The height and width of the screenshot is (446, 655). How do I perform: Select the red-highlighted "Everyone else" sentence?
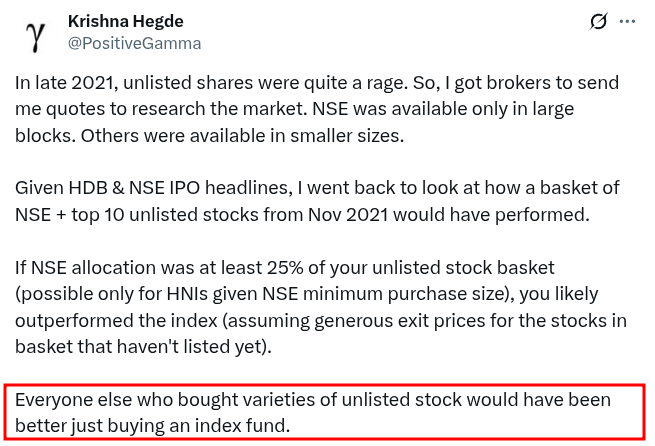pyautogui.click(x=312, y=413)
